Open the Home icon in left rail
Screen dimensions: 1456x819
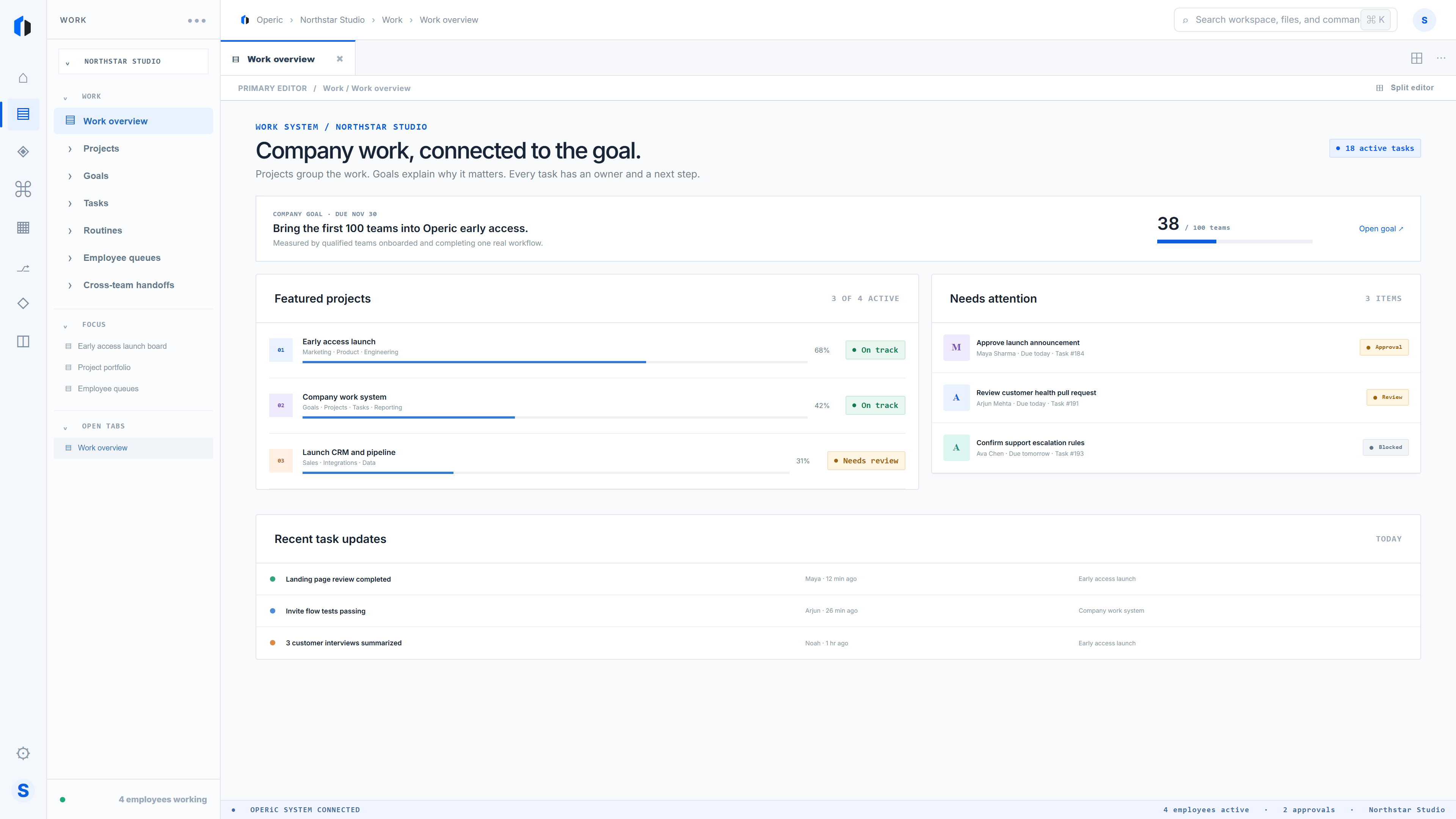click(x=23, y=78)
